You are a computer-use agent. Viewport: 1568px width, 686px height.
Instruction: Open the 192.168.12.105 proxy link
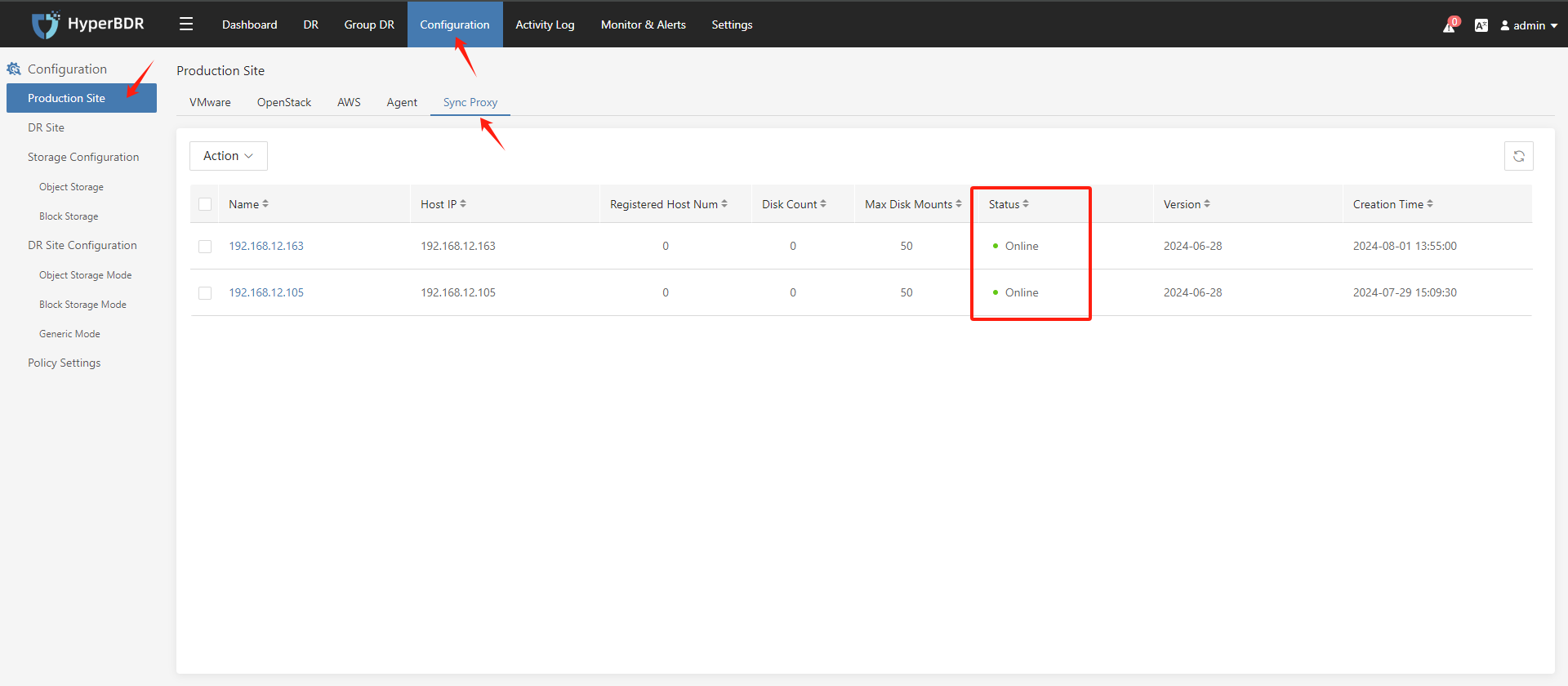pos(266,292)
